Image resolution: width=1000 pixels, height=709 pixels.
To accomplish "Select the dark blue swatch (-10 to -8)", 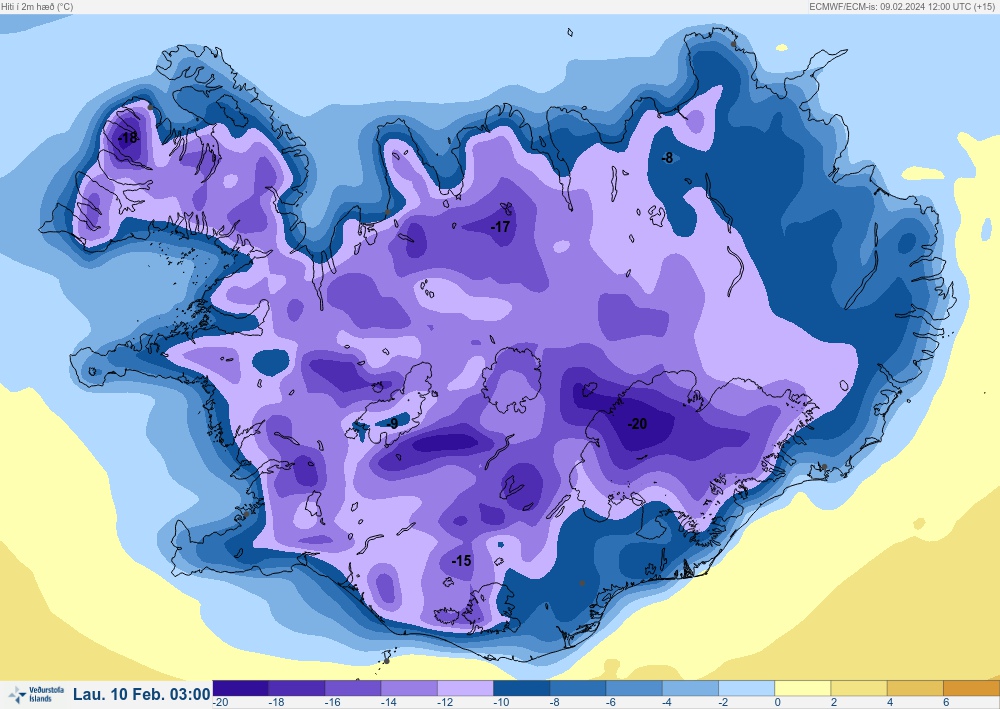I will [521, 688].
